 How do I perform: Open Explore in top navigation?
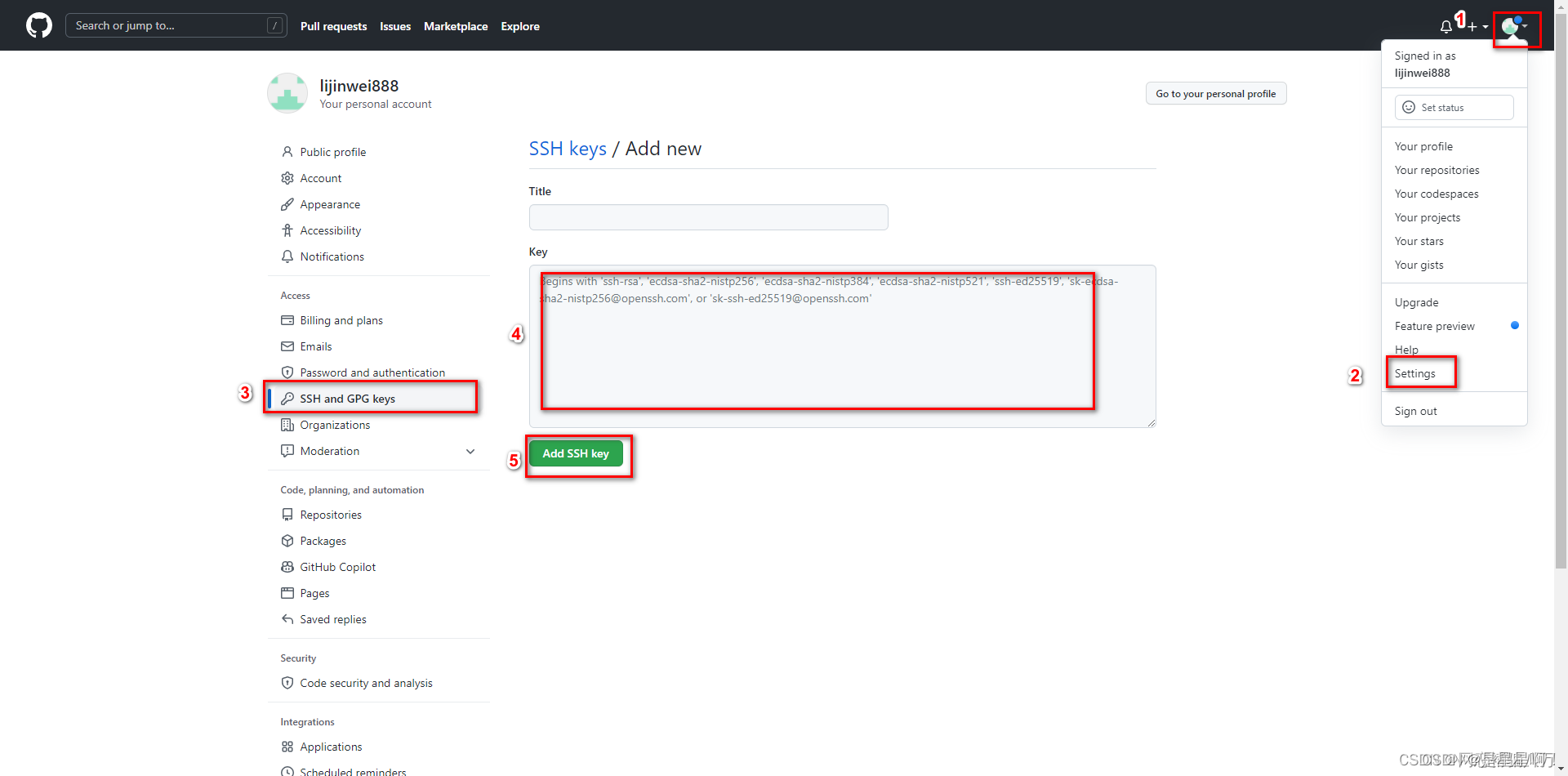(x=520, y=26)
